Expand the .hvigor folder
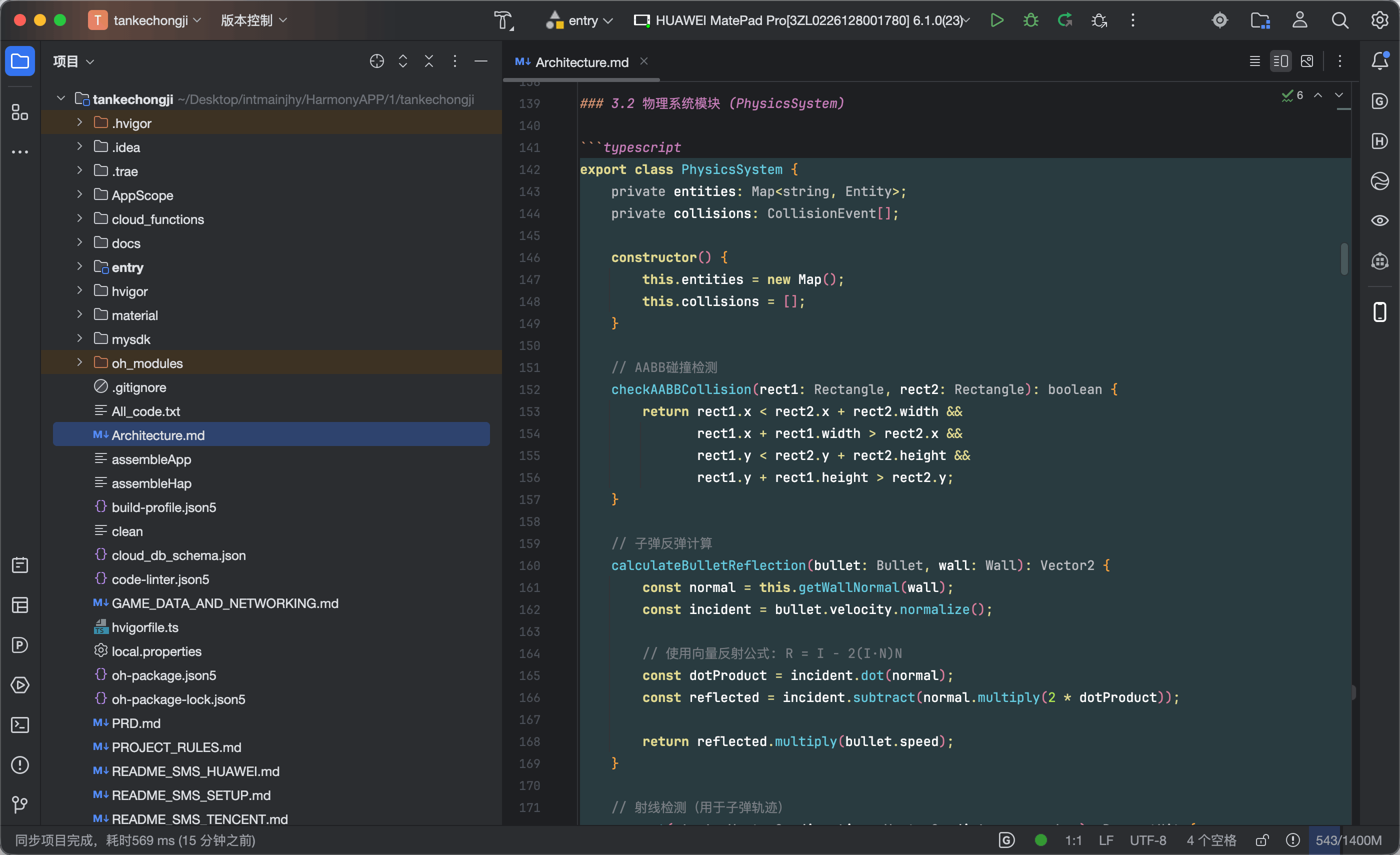Viewport: 1400px width, 855px height. [x=79, y=122]
